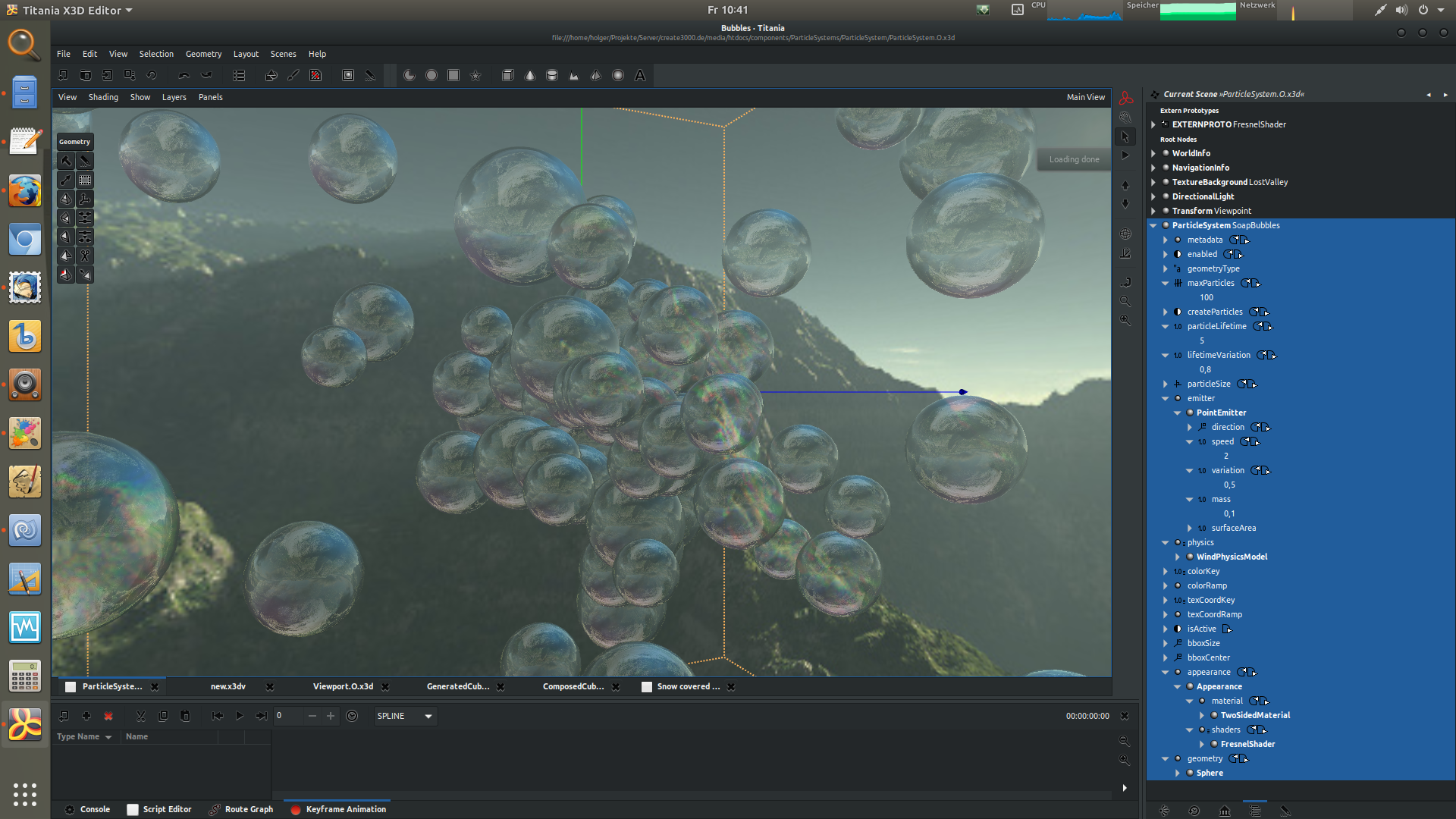The width and height of the screenshot is (1456, 819).
Task: Select the cone primitive icon
Action: tap(530, 76)
